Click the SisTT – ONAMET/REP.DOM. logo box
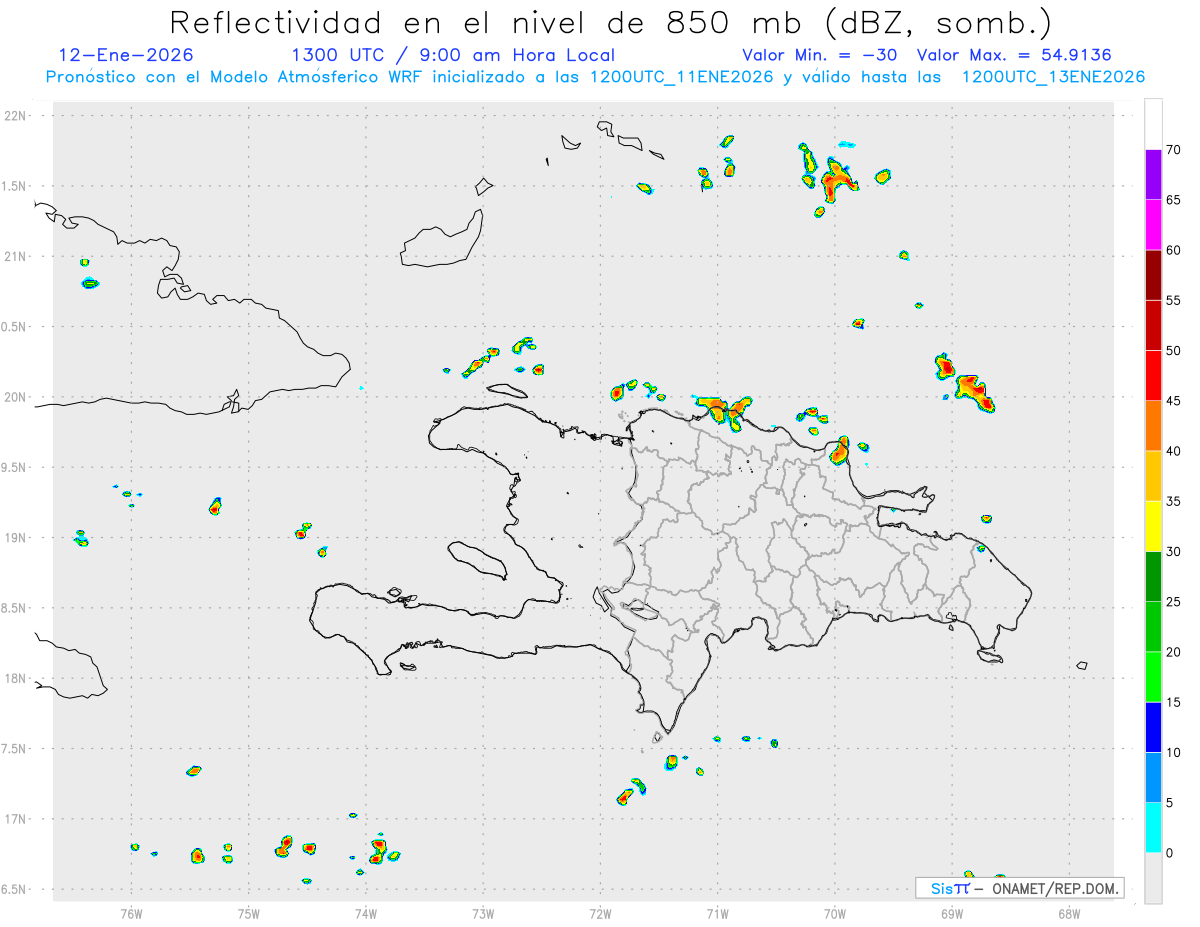The image size is (1200, 927). 1019,888
